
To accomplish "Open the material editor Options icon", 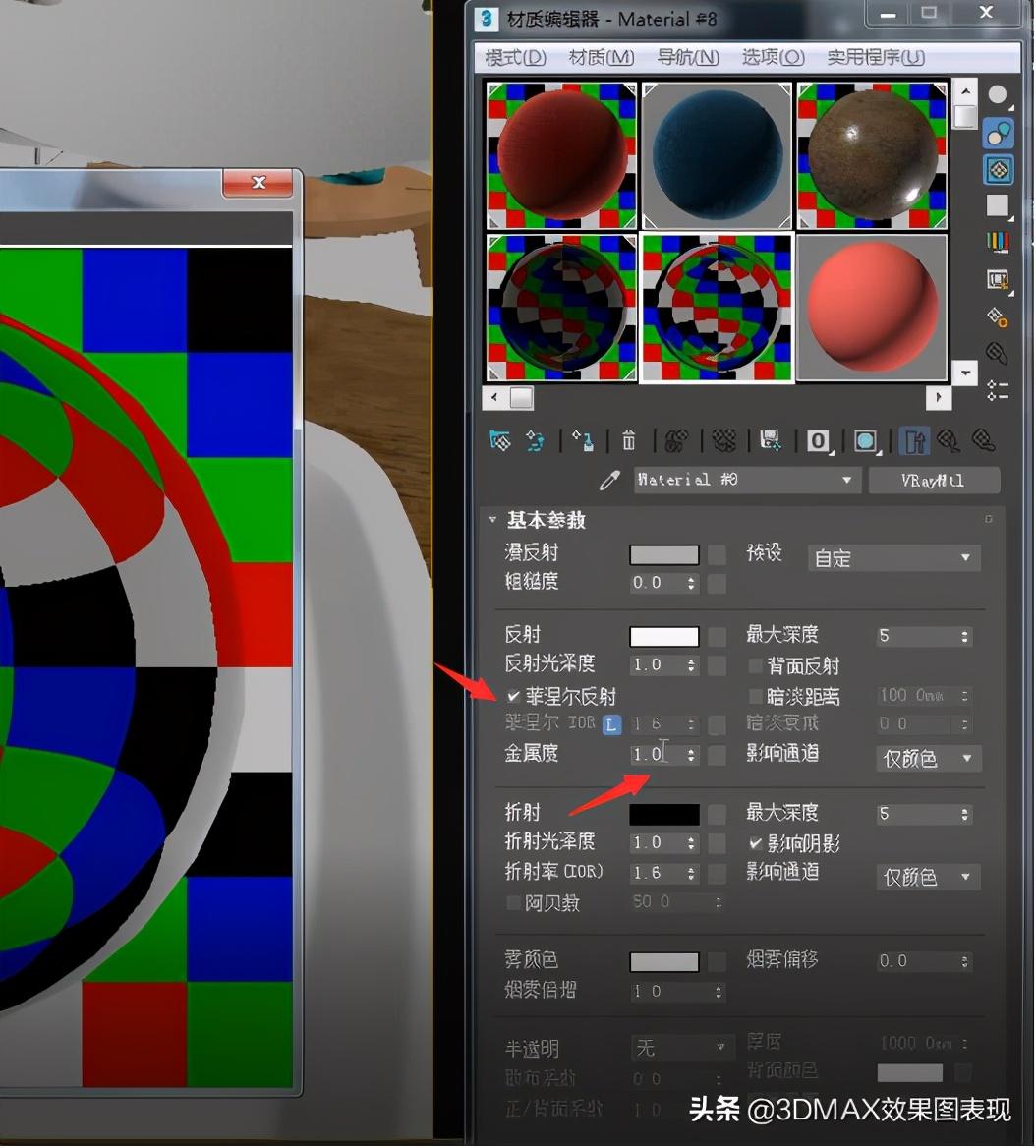I will 998,316.
